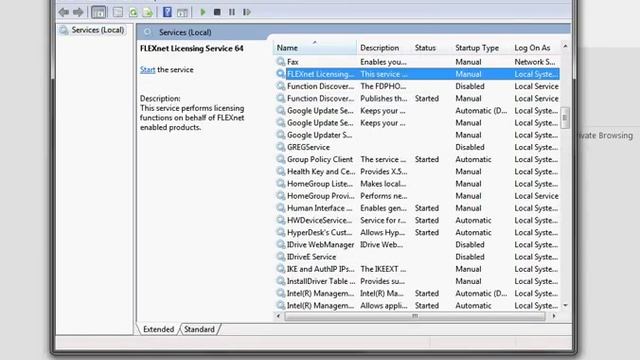Open the Properties toolbar icon

118,12
